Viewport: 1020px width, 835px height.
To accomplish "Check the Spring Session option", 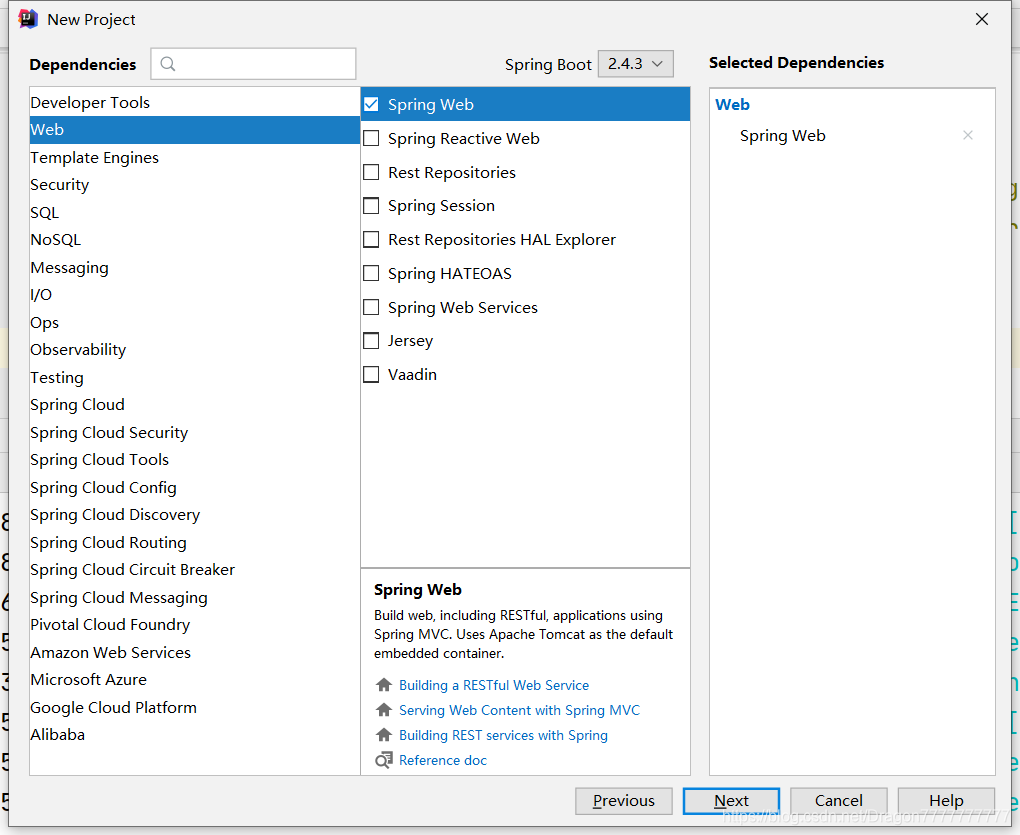I will [x=371, y=205].
